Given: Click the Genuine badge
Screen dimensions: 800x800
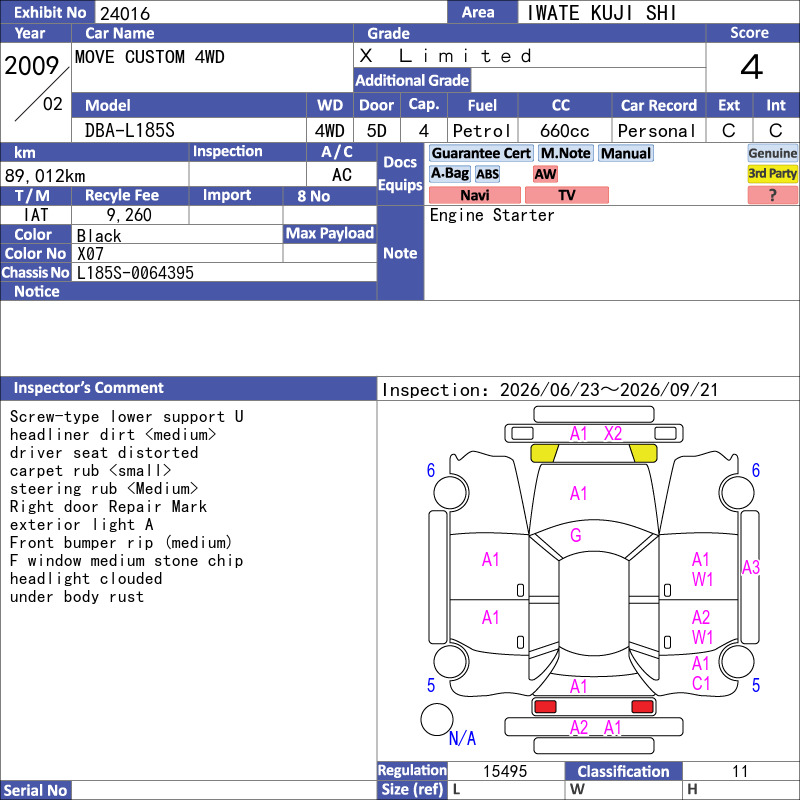Looking at the screenshot, I should (x=772, y=153).
